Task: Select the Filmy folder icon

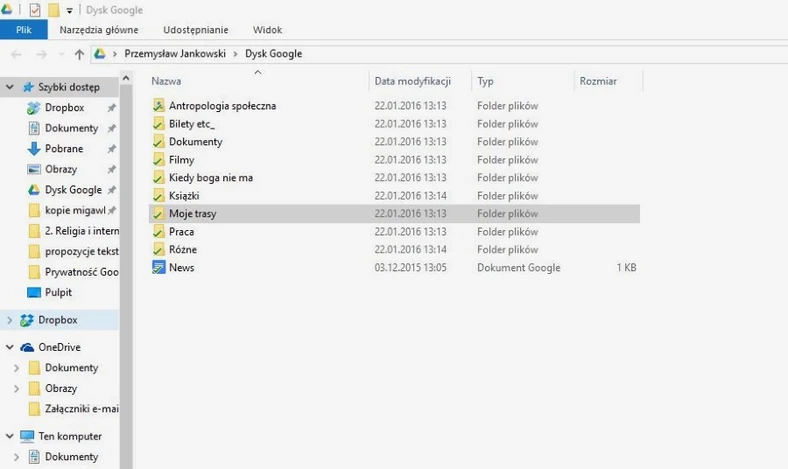Action: click(x=158, y=159)
